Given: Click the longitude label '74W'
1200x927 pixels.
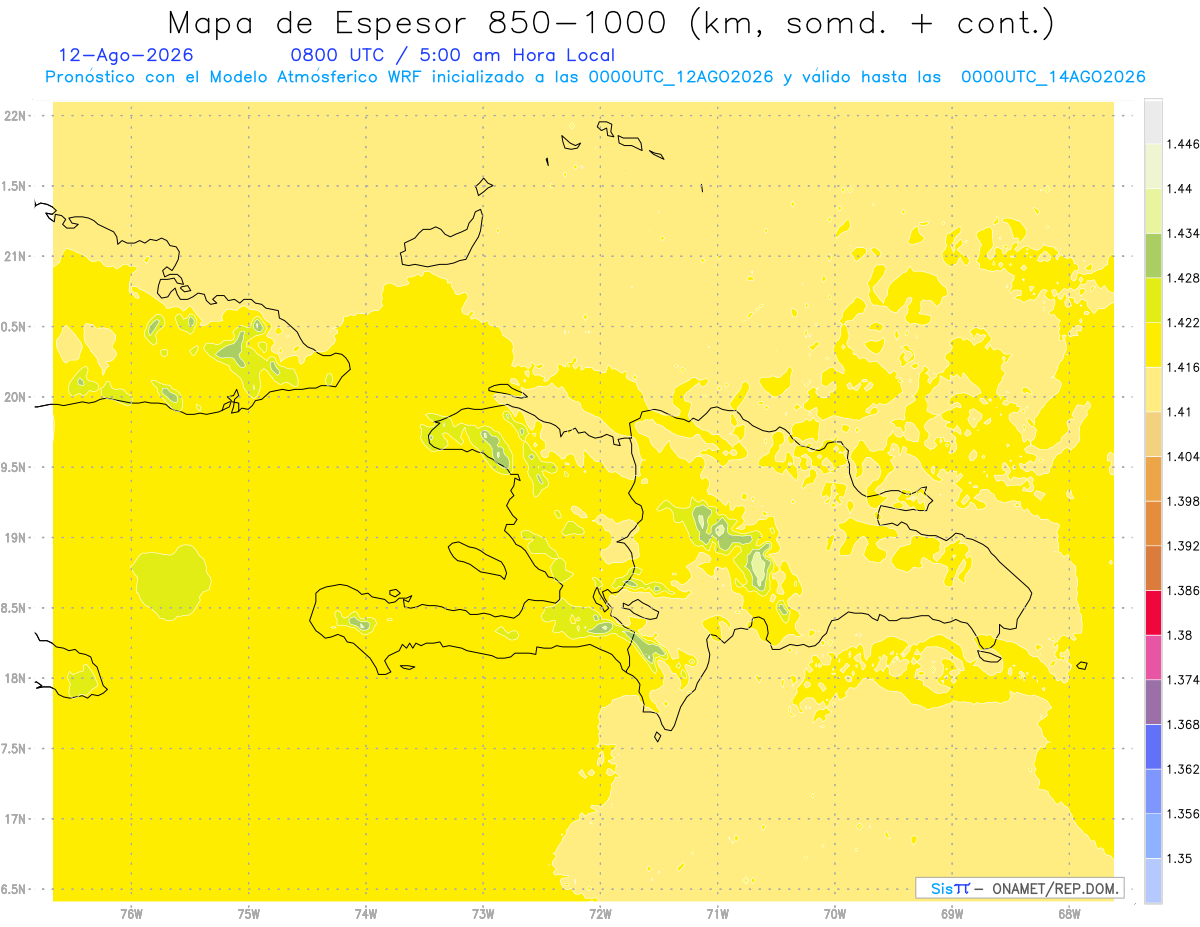Looking at the screenshot, I should click(366, 914).
